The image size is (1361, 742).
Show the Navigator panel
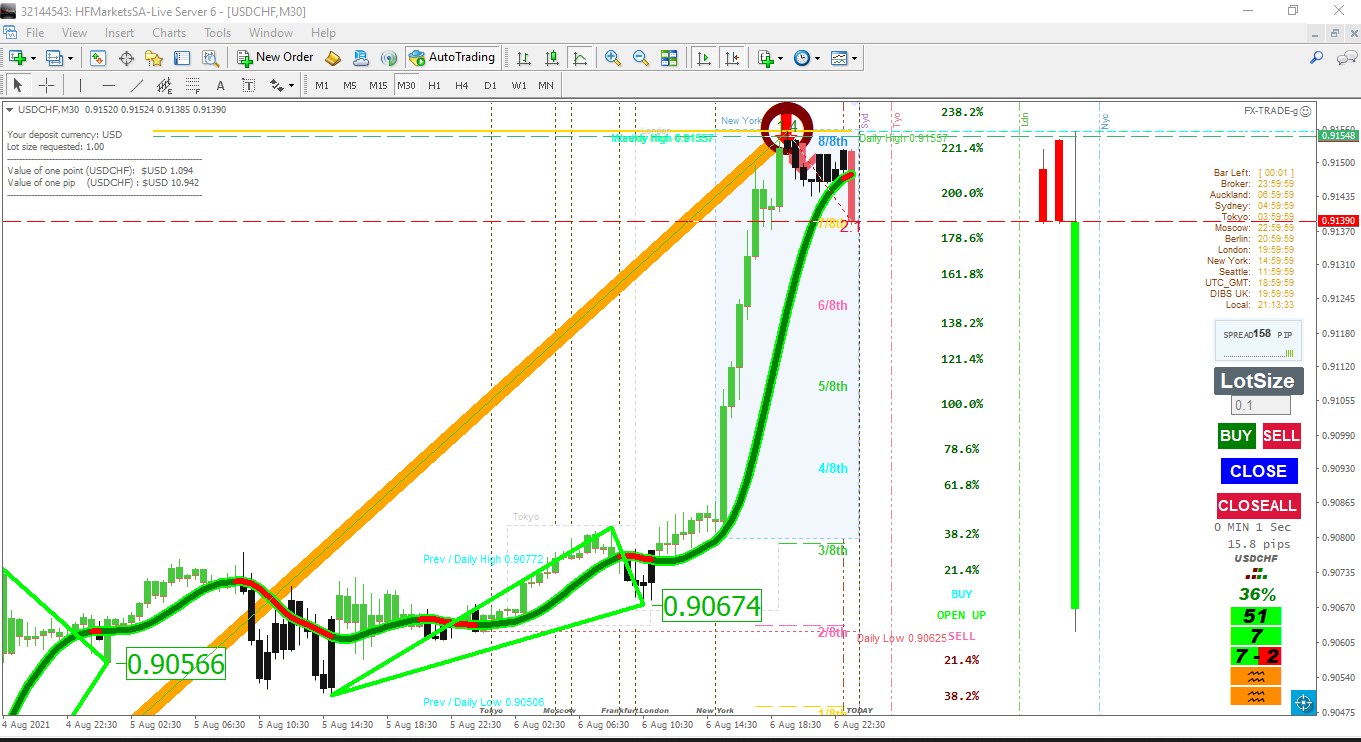(154, 58)
